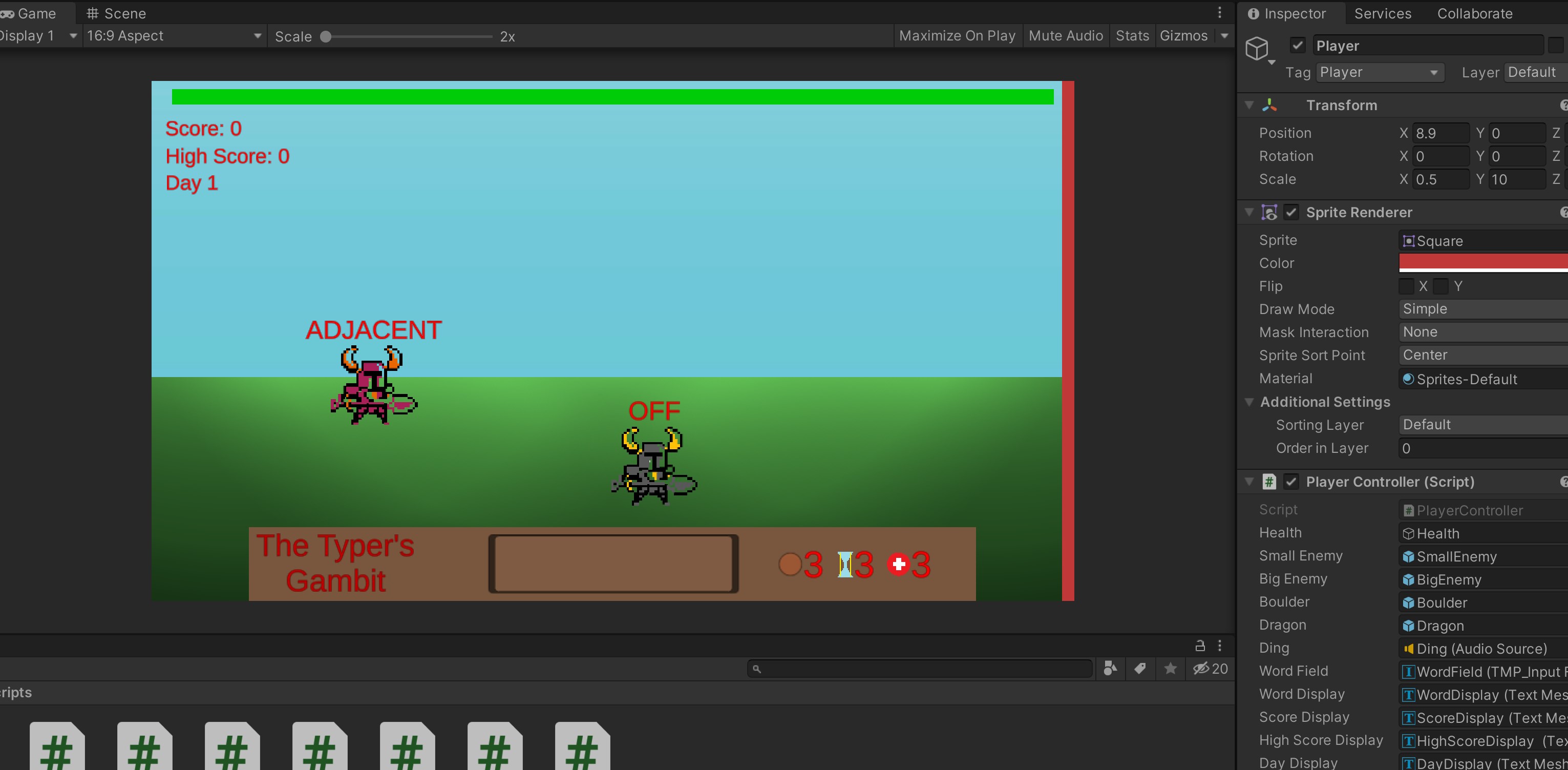Open the Game view three-dot options menu
This screenshot has height=770, width=1568.
(1219, 12)
